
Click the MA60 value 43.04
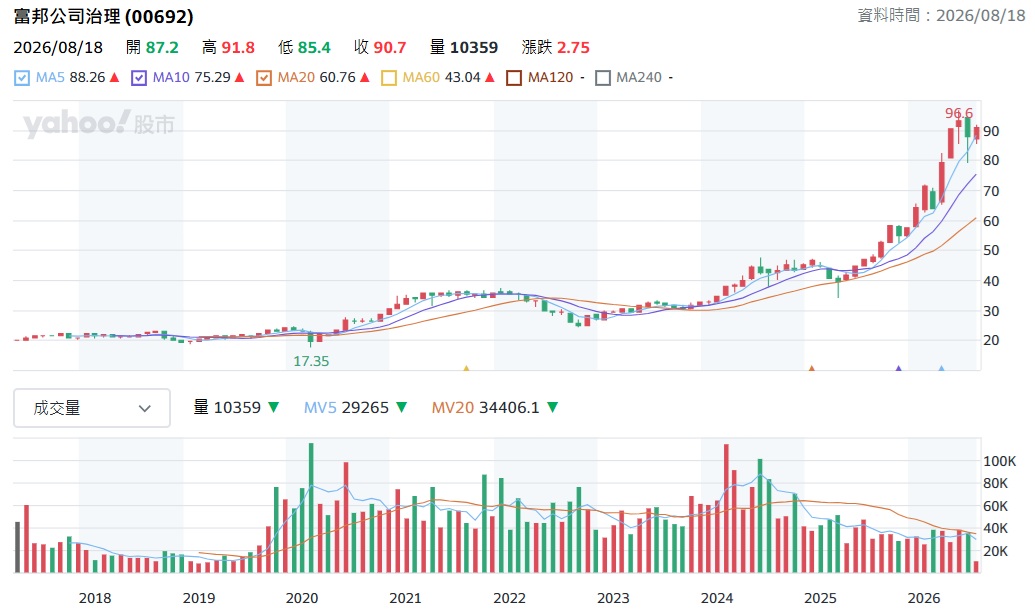463,78
